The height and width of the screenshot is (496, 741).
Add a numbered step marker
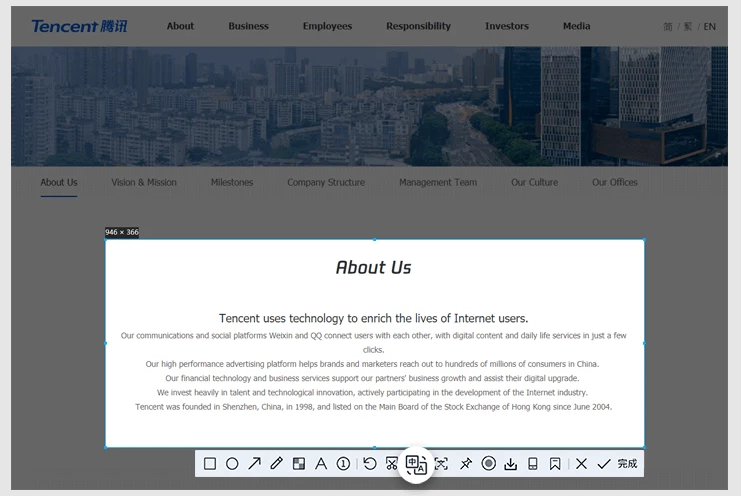343,464
